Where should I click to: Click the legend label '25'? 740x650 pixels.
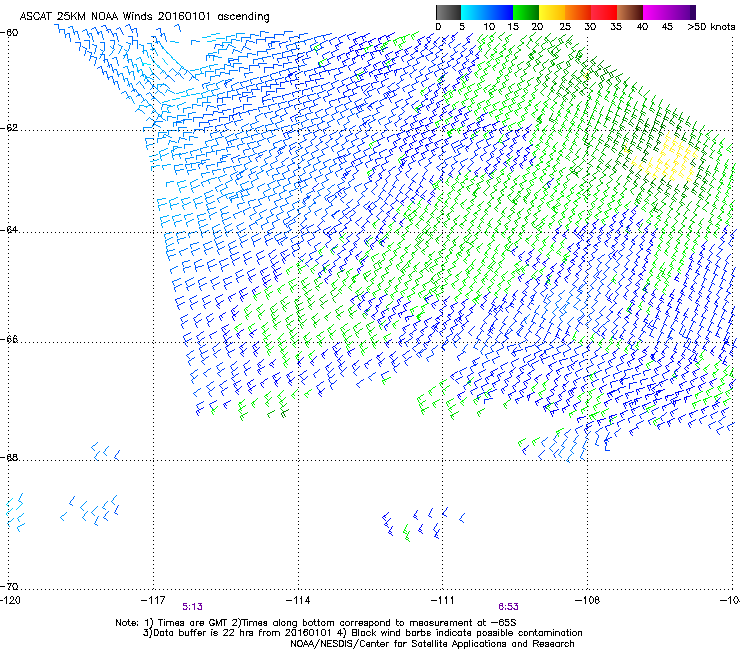pyautogui.click(x=565, y=27)
